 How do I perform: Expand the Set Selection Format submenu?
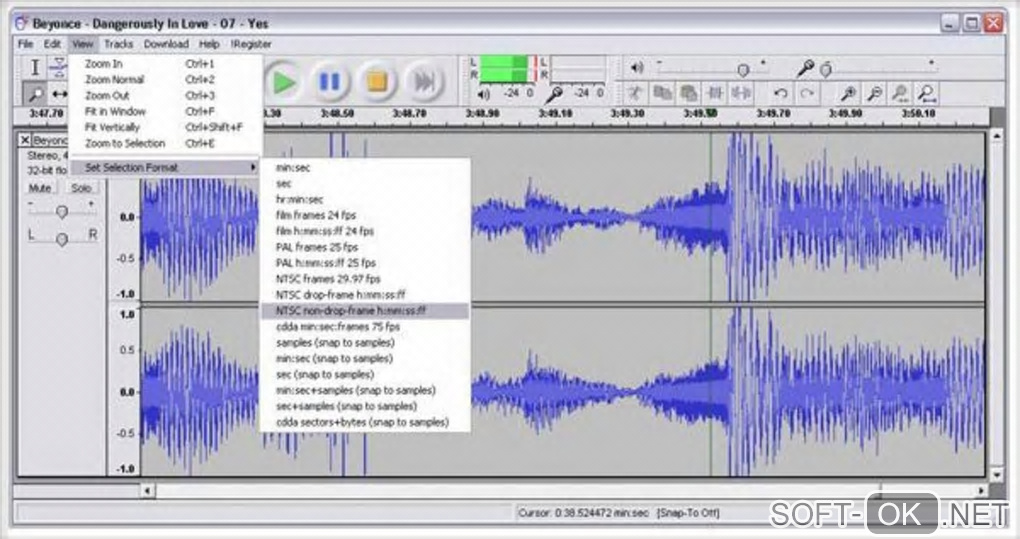(x=165, y=168)
